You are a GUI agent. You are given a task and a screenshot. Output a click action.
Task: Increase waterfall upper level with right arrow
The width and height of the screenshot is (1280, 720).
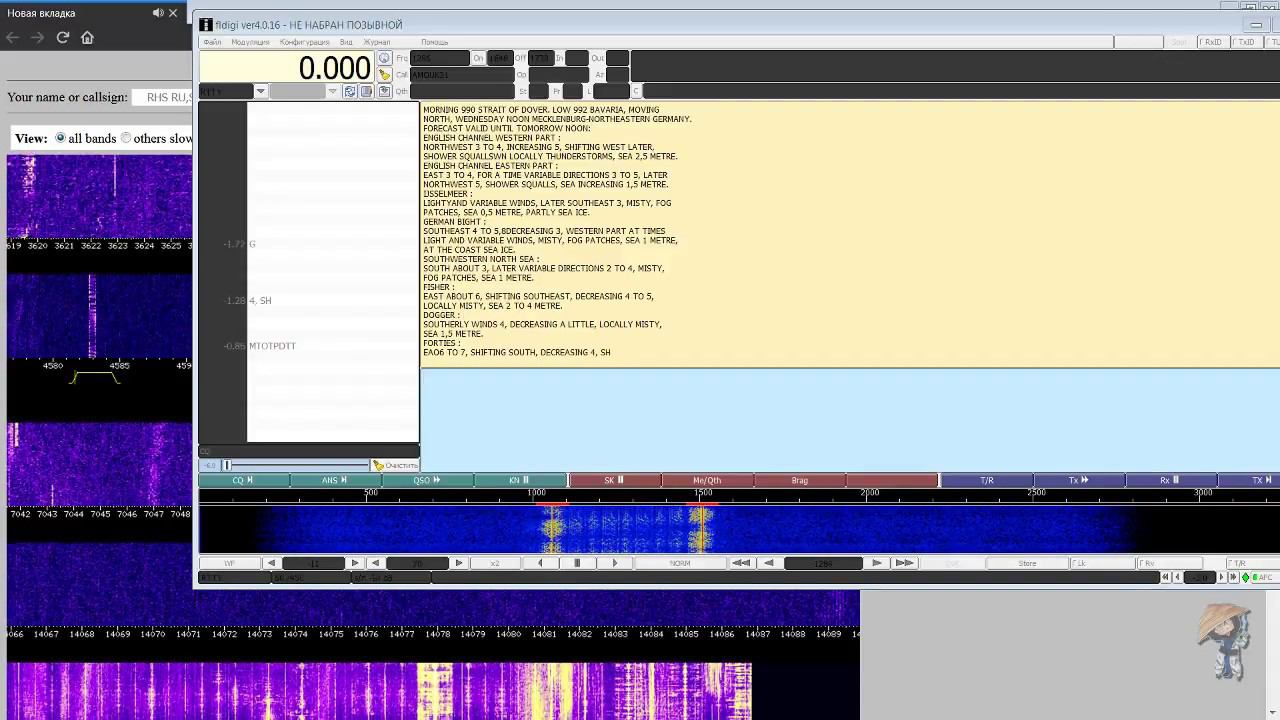[355, 563]
